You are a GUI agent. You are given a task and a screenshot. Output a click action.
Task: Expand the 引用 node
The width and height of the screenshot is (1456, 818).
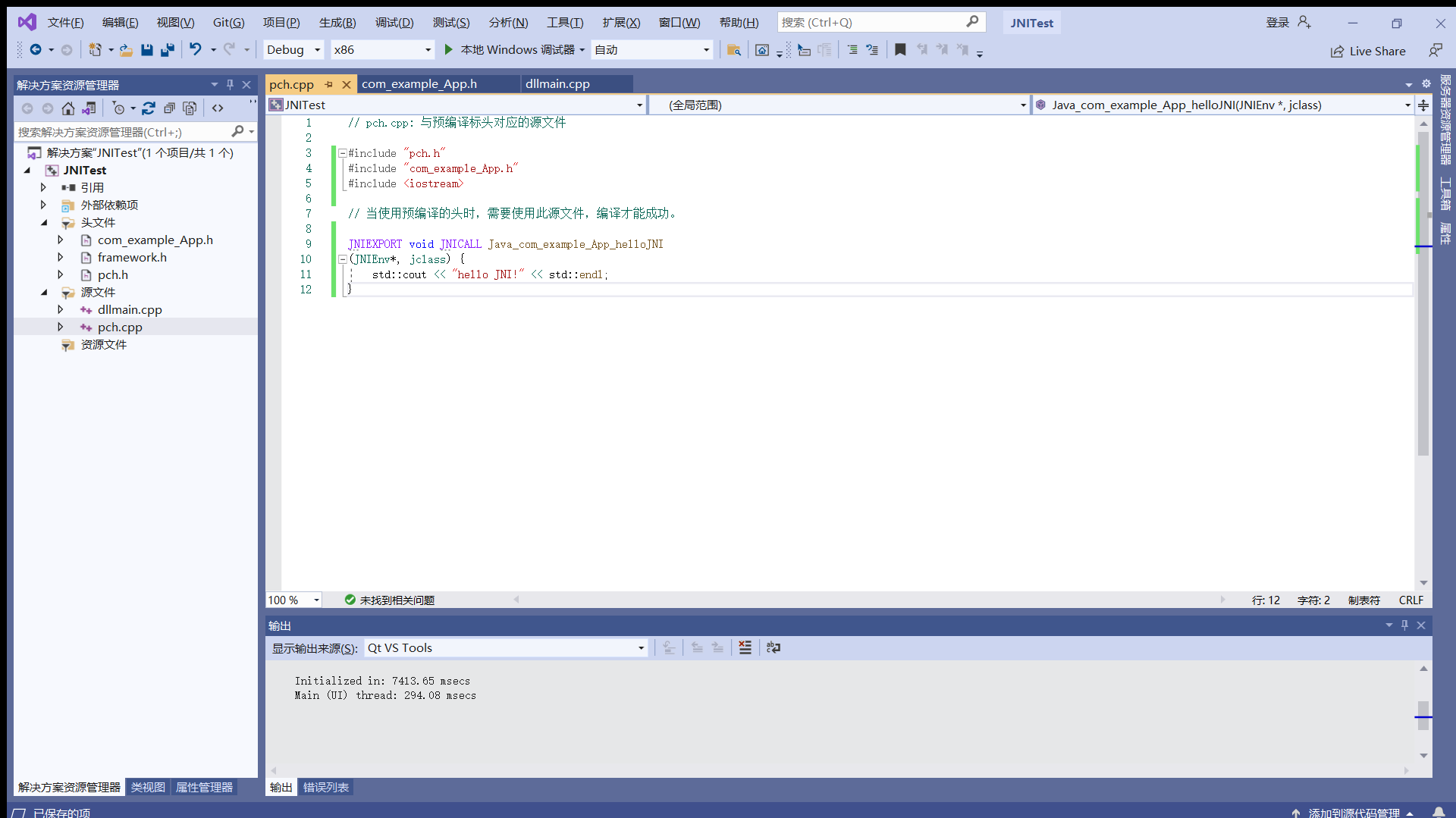[43, 187]
